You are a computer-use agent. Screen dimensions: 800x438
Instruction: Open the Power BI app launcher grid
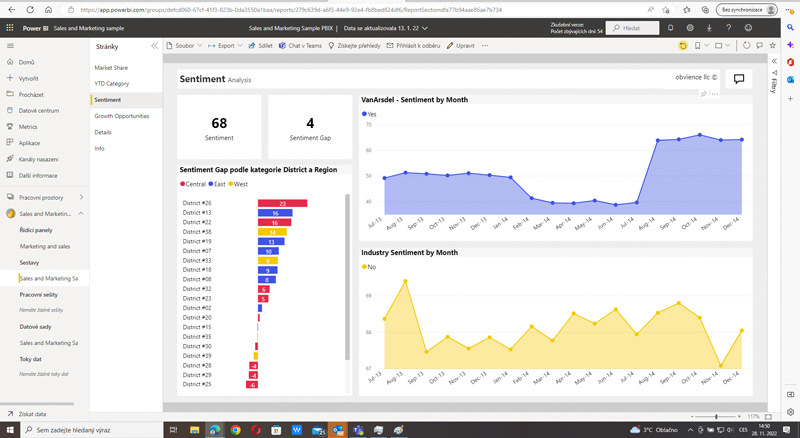pos(10,30)
